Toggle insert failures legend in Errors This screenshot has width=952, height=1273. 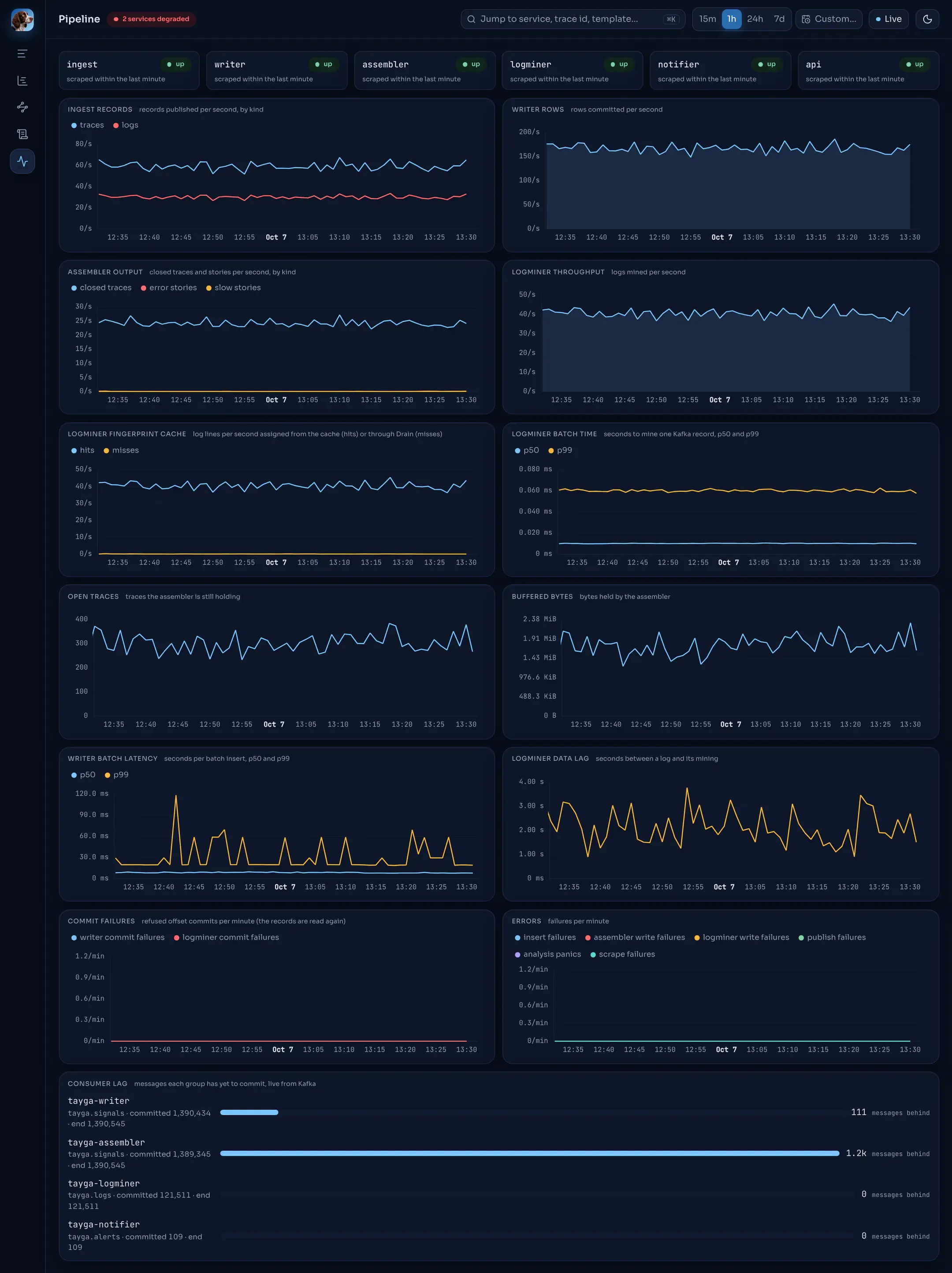(545, 938)
